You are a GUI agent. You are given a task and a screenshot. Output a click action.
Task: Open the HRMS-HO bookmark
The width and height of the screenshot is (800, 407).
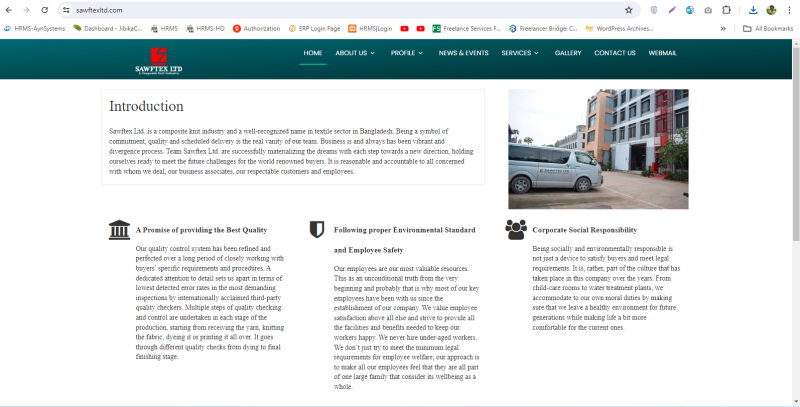point(205,29)
